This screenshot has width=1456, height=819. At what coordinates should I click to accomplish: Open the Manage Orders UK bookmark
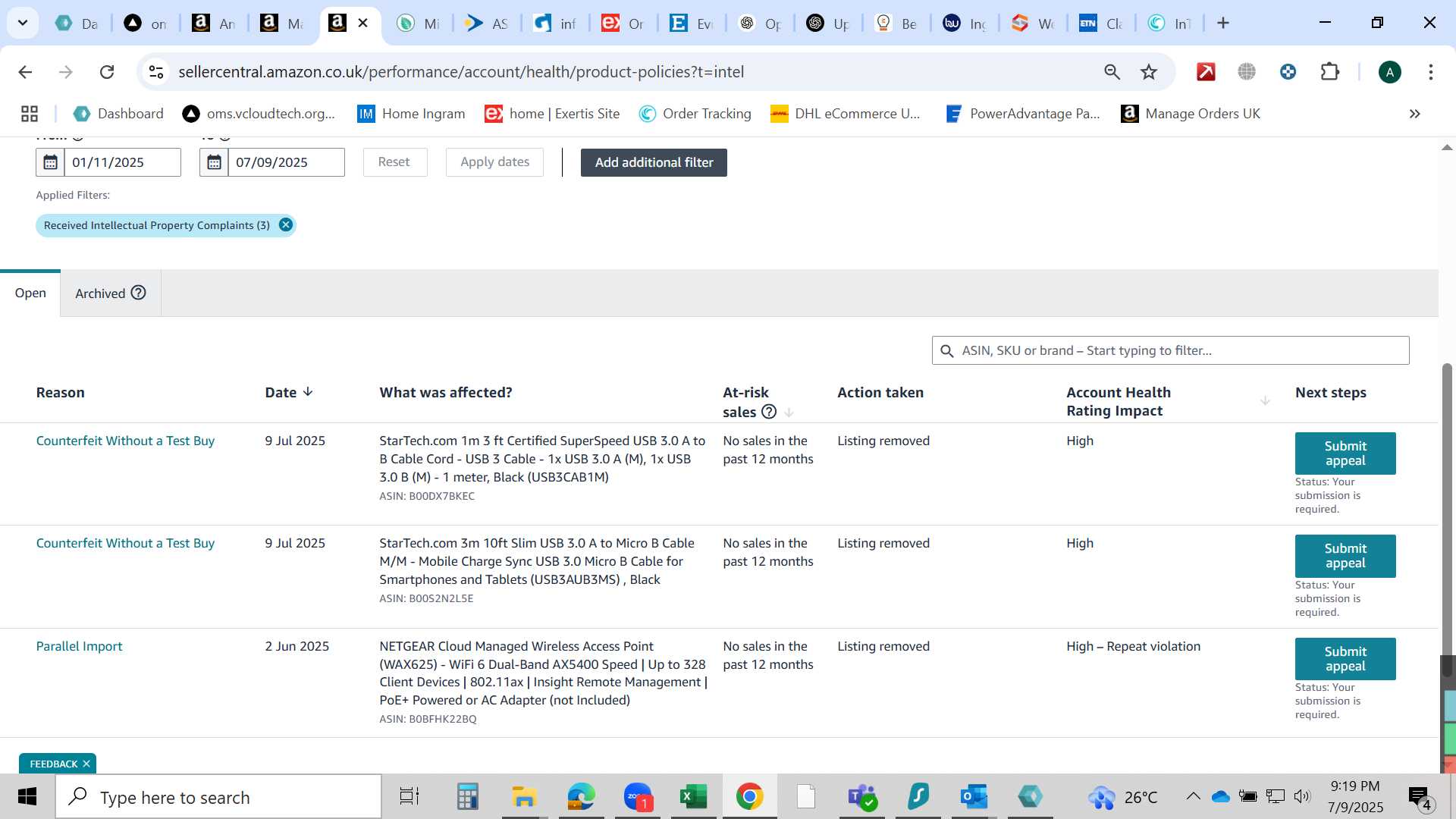[x=1191, y=114]
